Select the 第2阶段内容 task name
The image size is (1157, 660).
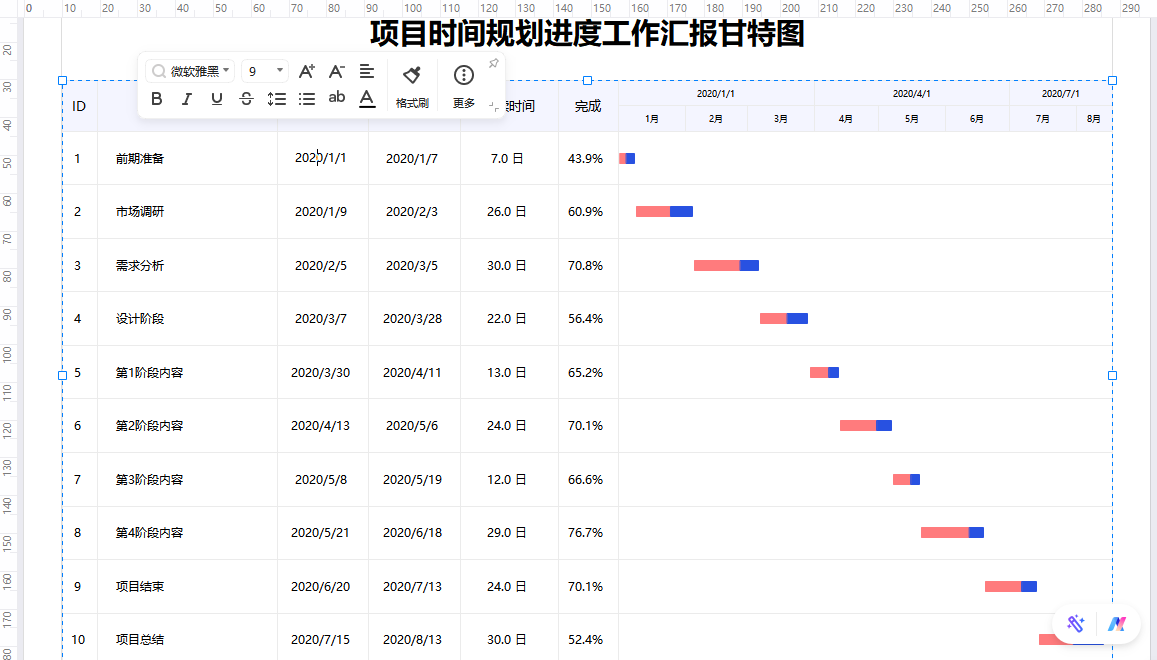149,426
